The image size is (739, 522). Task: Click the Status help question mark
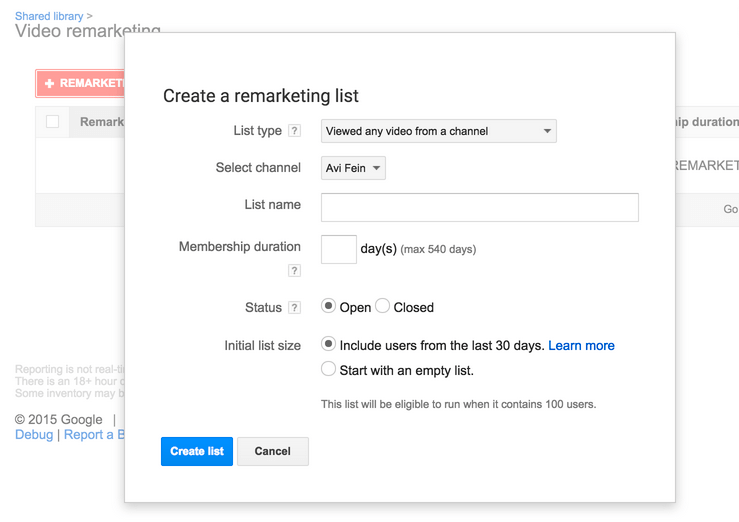tap(294, 308)
